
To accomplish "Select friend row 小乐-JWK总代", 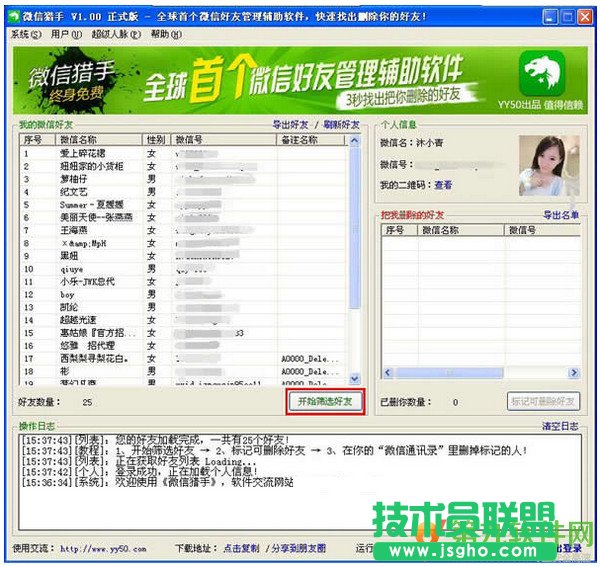I will pyautogui.click(x=184, y=282).
